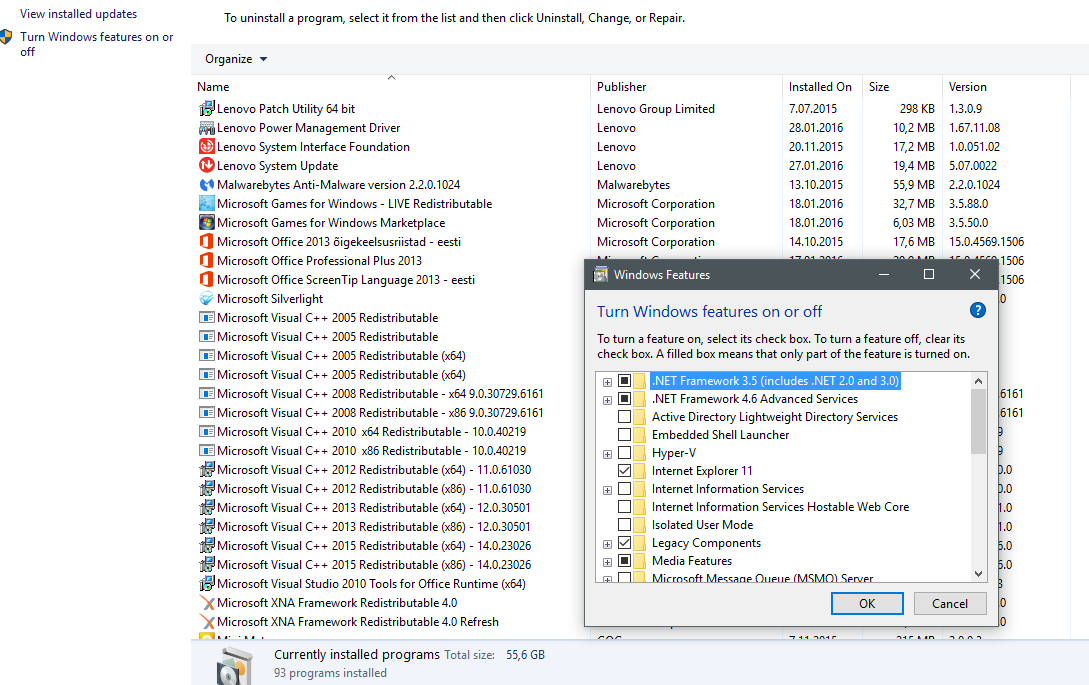
Task: Click the Lenovo Power Management Driver icon
Action: [x=206, y=128]
